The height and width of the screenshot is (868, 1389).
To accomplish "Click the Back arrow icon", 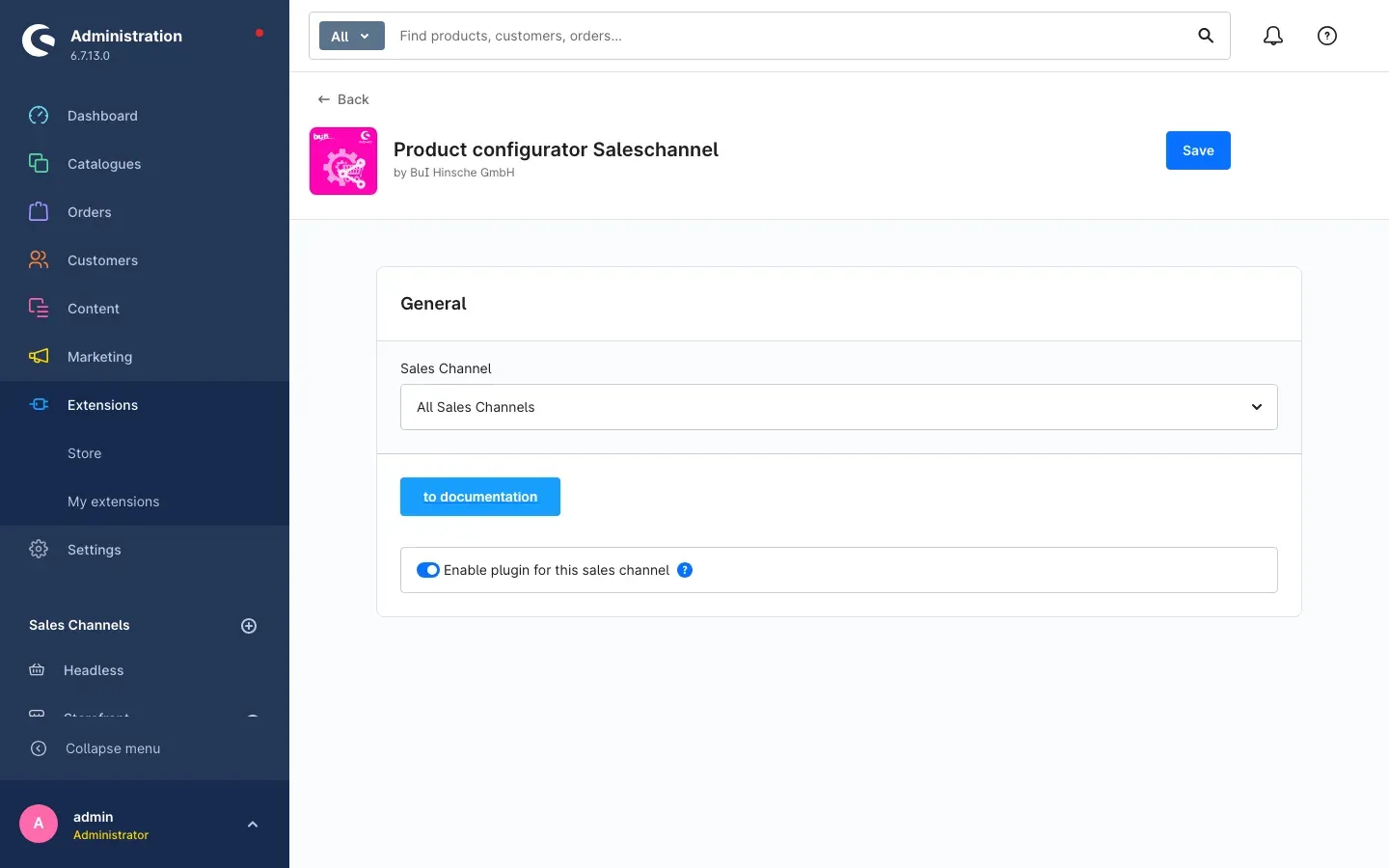I will (x=324, y=99).
